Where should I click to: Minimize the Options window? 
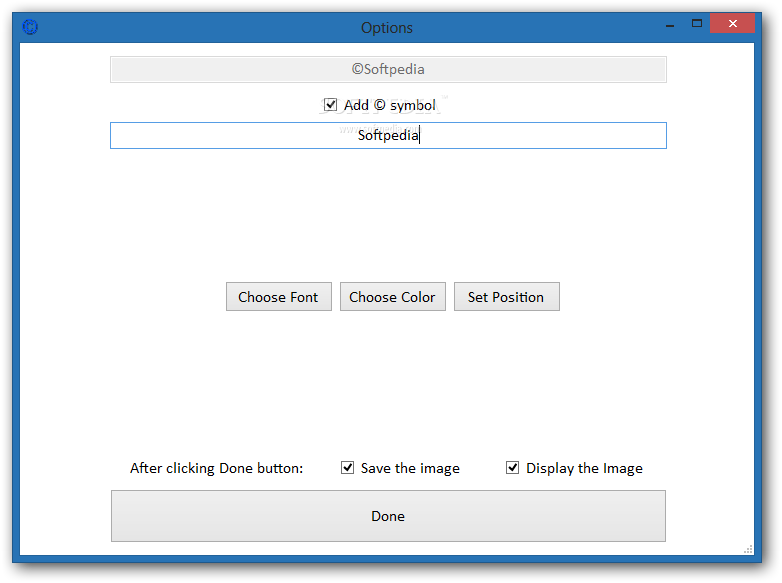tap(670, 24)
